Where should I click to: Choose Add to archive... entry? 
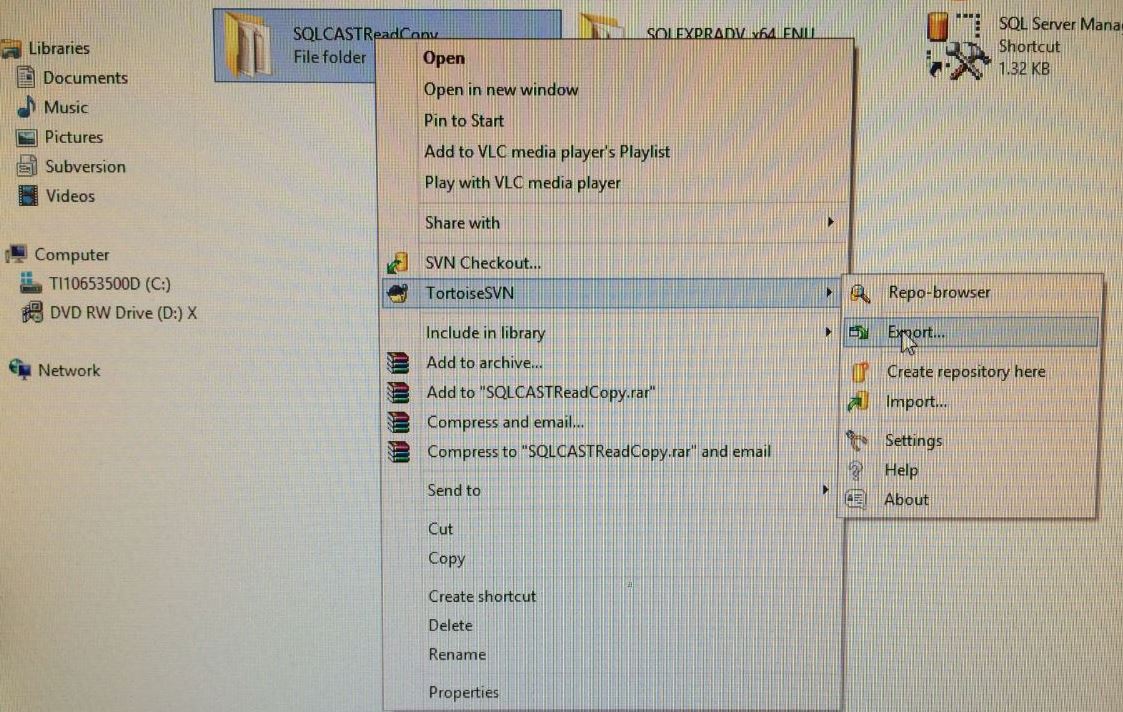click(x=484, y=362)
